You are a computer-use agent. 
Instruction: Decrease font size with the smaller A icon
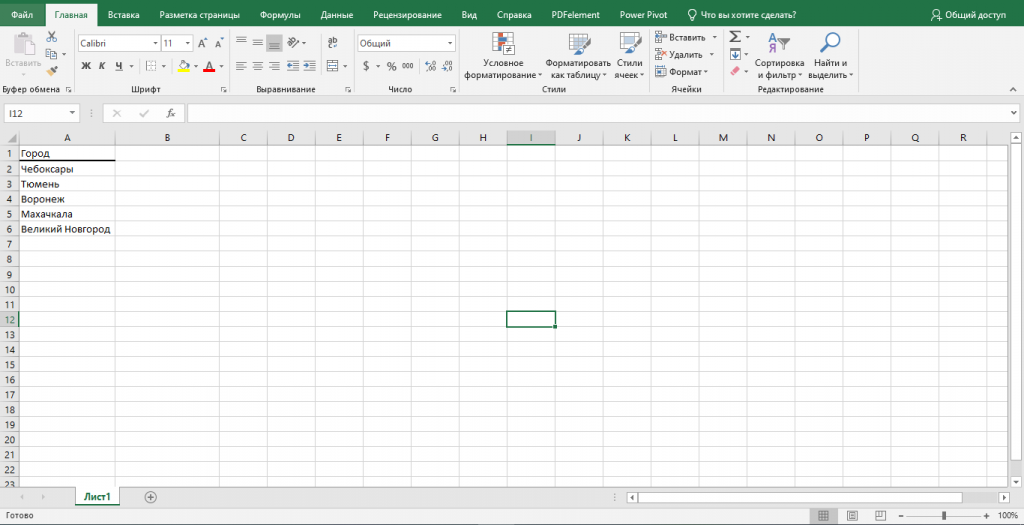click(219, 44)
